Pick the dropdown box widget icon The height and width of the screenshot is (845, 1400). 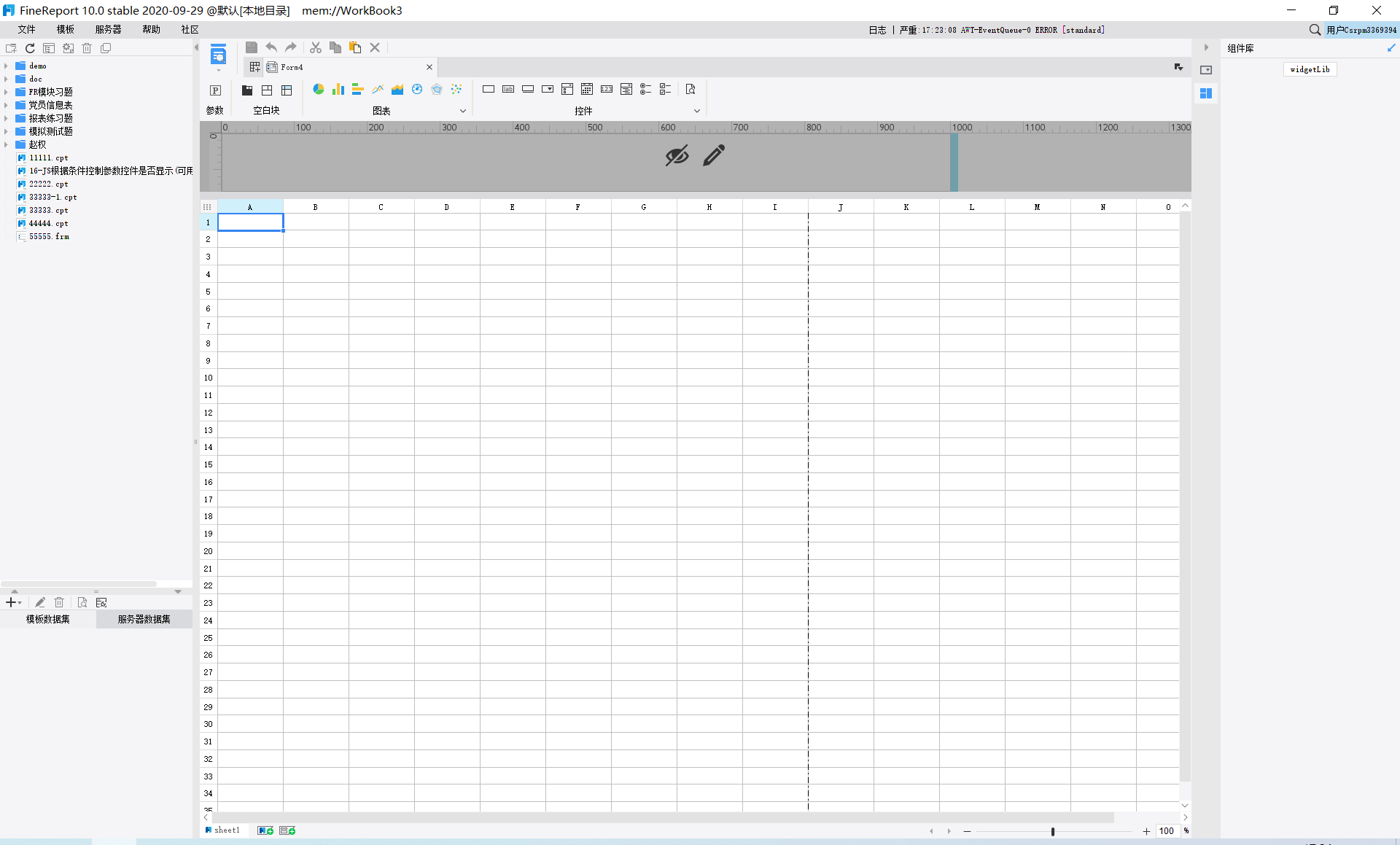548,90
